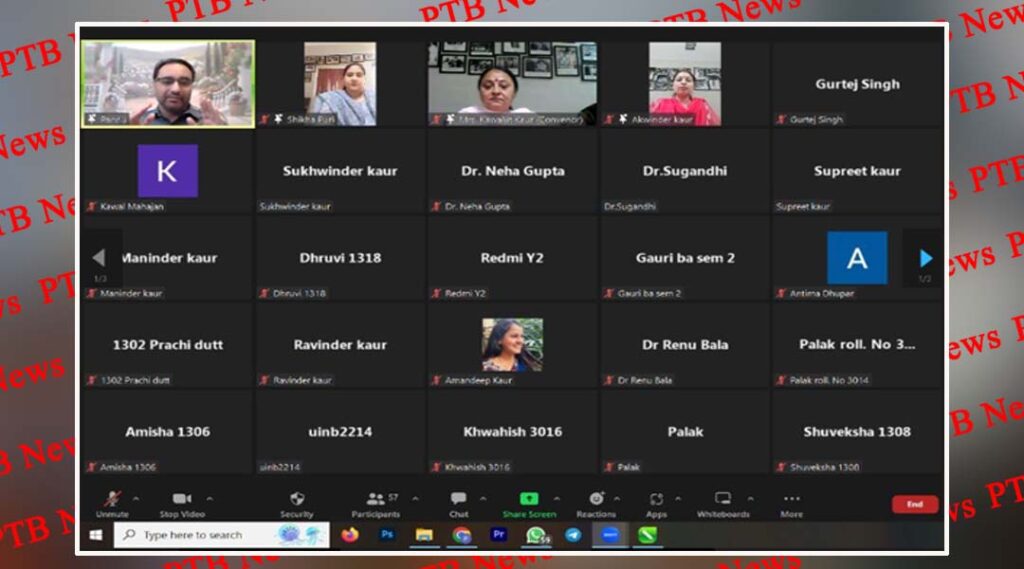Open the Participants panel
1024x569 pixels.
376,504
